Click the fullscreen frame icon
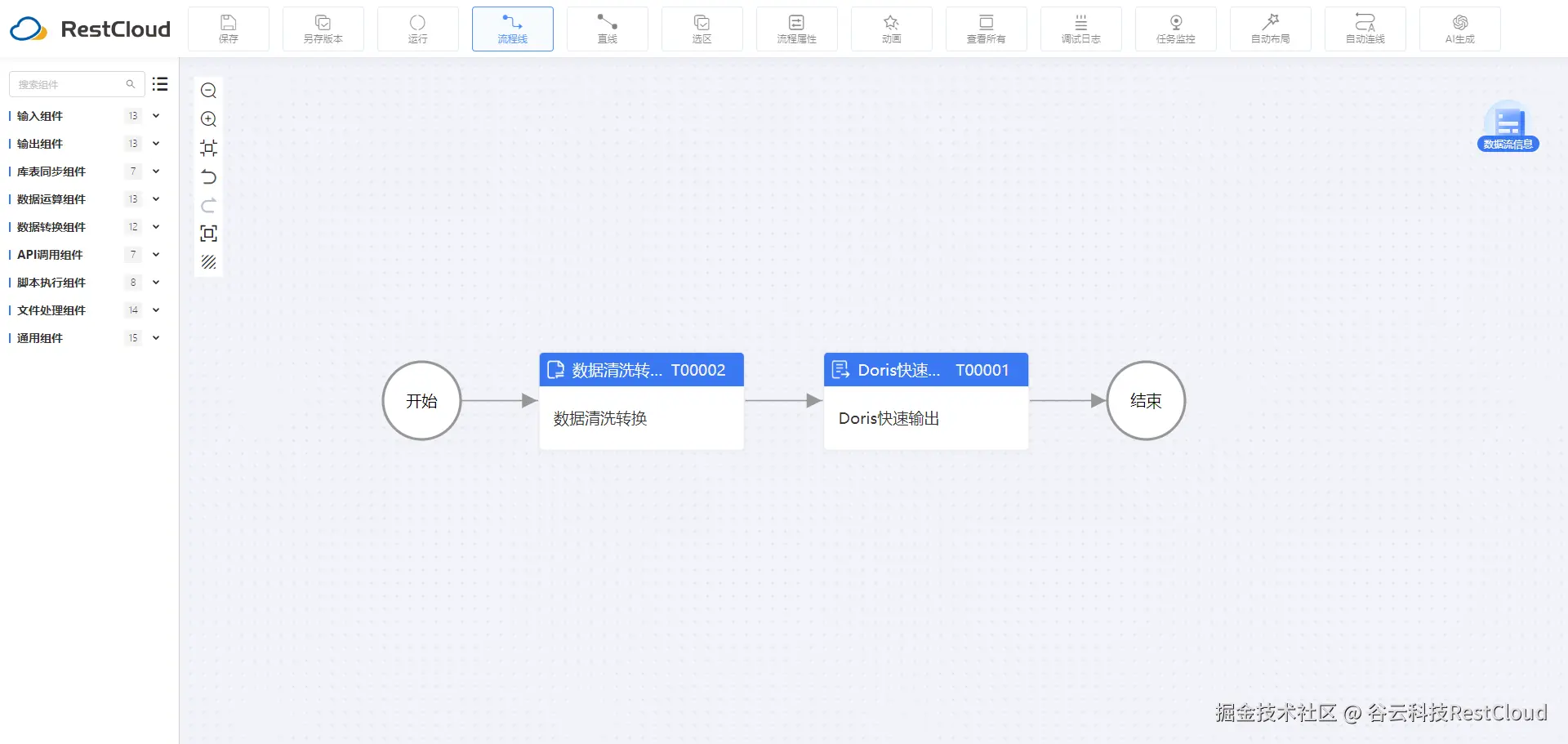The height and width of the screenshot is (744, 1568). pos(208,234)
